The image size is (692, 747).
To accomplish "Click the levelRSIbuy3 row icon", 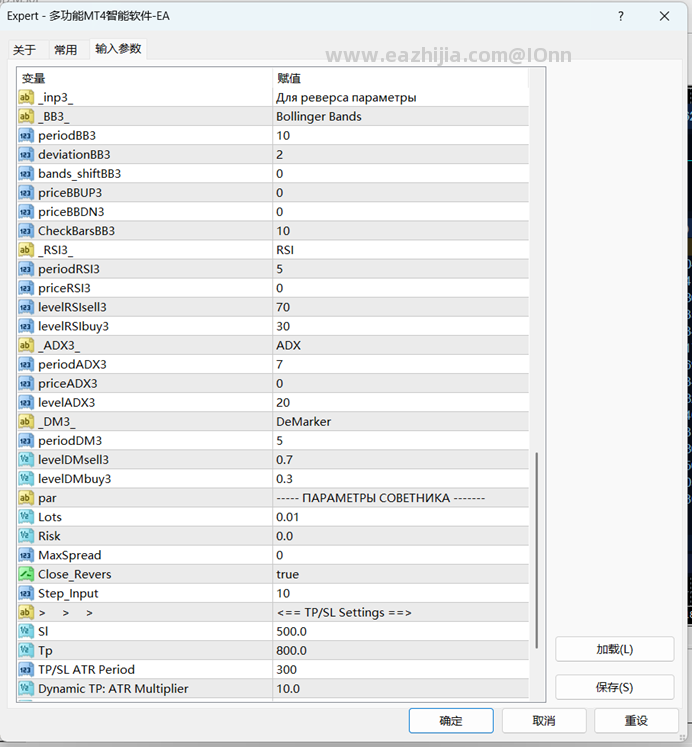I will coord(26,326).
